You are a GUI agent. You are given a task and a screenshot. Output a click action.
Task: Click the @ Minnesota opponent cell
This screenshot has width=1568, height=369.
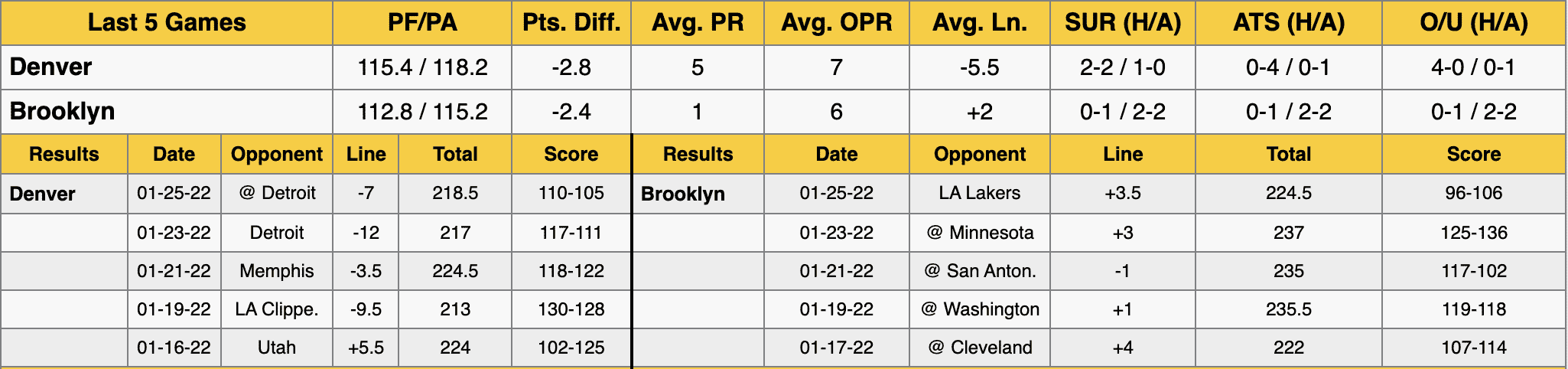pyautogui.click(x=979, y=233)
